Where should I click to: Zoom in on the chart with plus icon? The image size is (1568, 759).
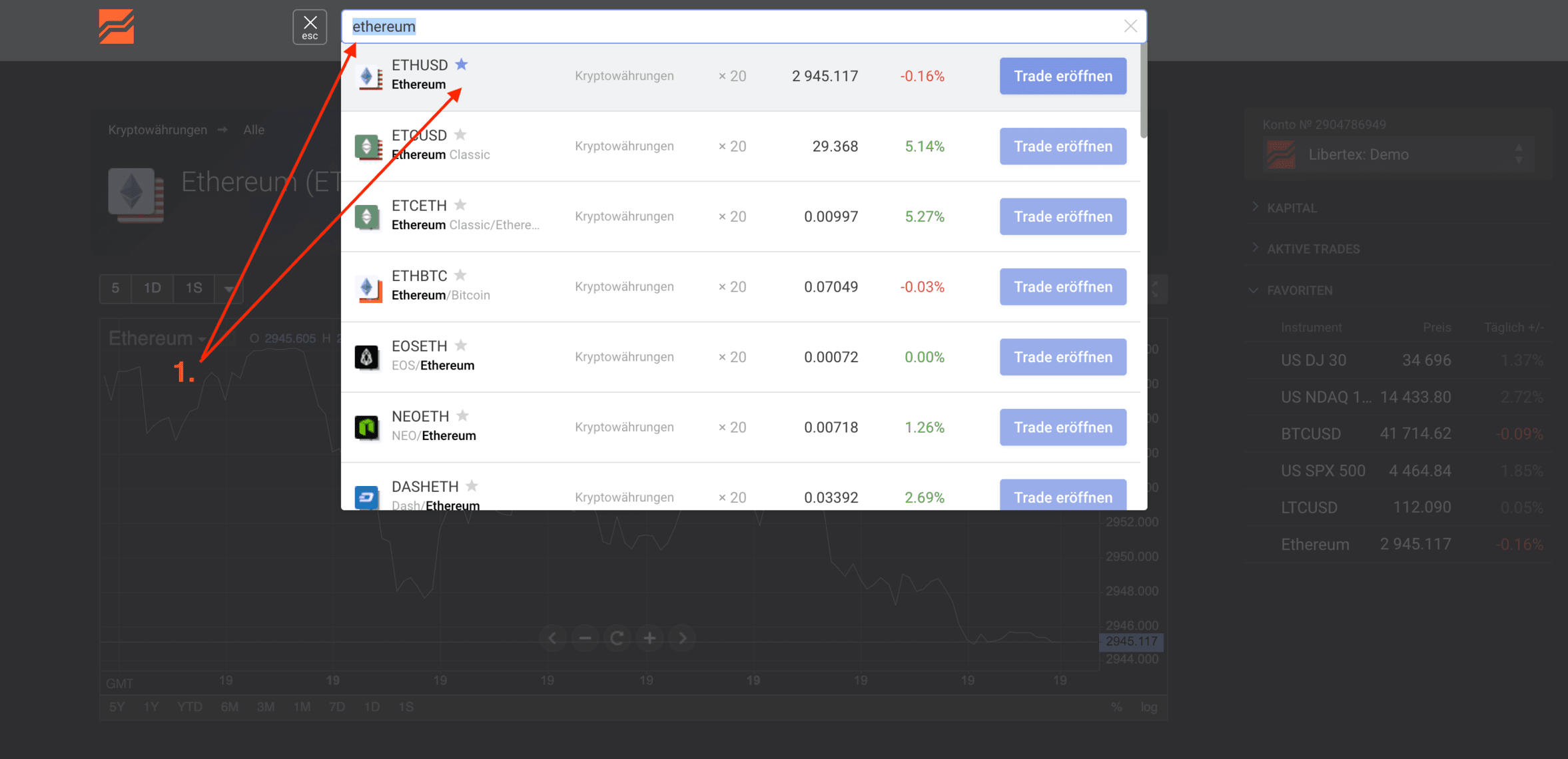[x=649, y=638]
